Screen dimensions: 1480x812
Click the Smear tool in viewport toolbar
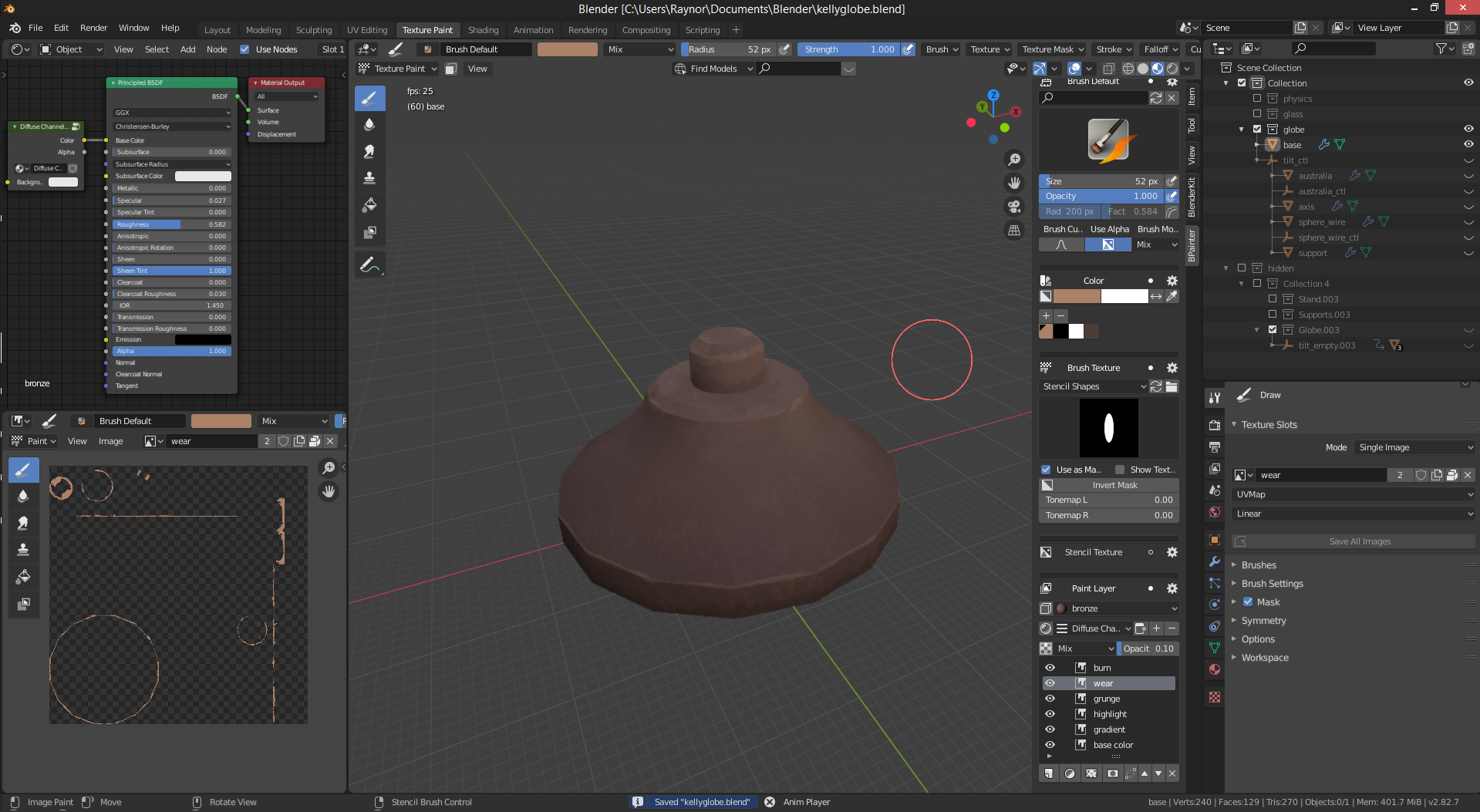point(369,151)
